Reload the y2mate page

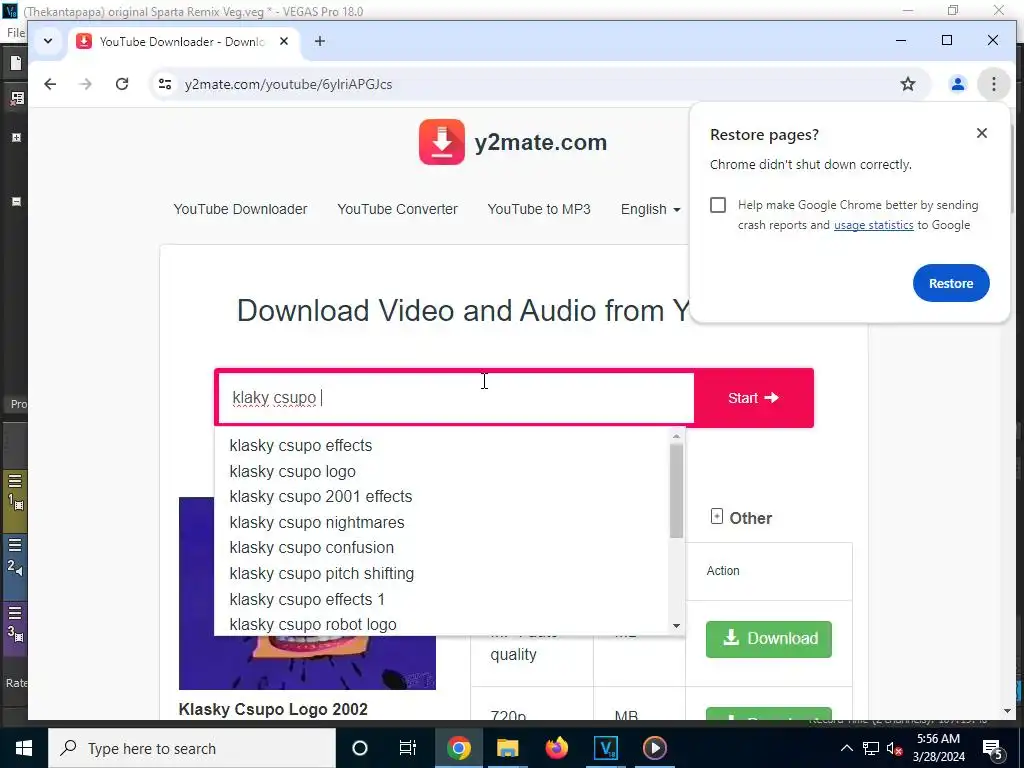pos(121,84)
